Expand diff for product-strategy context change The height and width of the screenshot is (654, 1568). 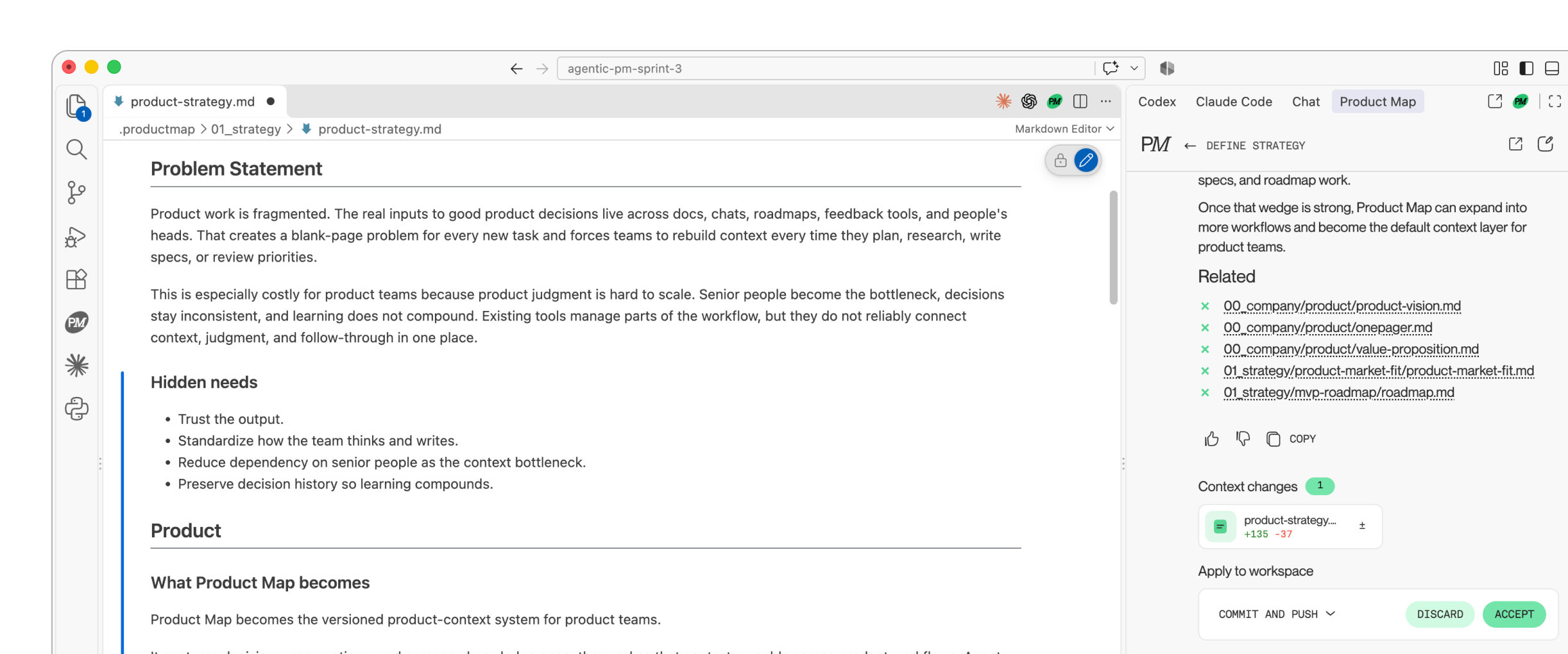1362,526
